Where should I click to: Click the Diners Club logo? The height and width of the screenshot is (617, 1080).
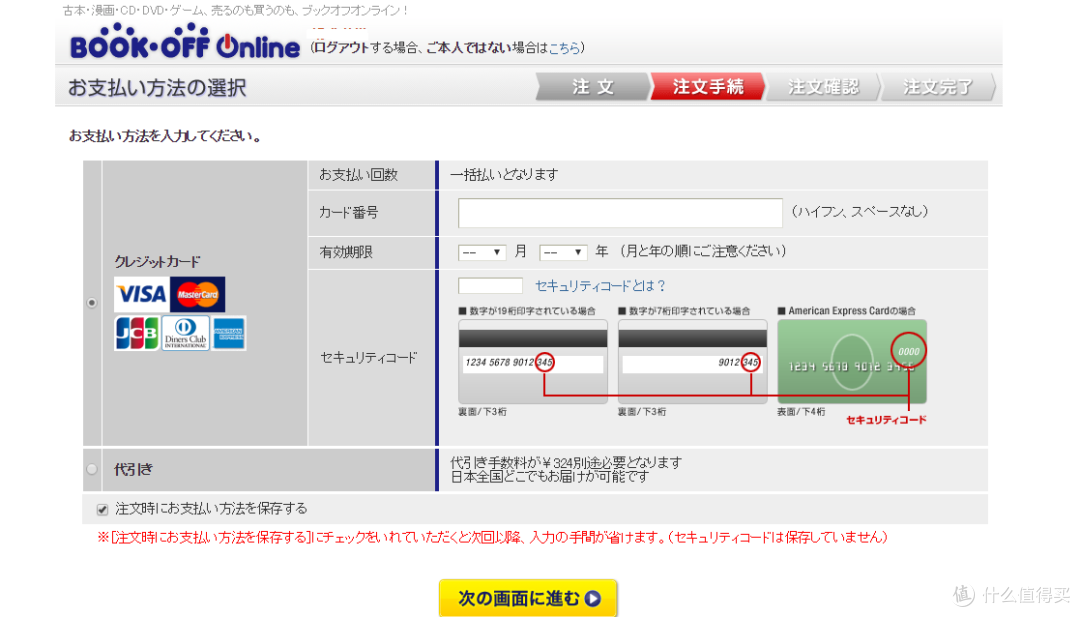[185, 333]
